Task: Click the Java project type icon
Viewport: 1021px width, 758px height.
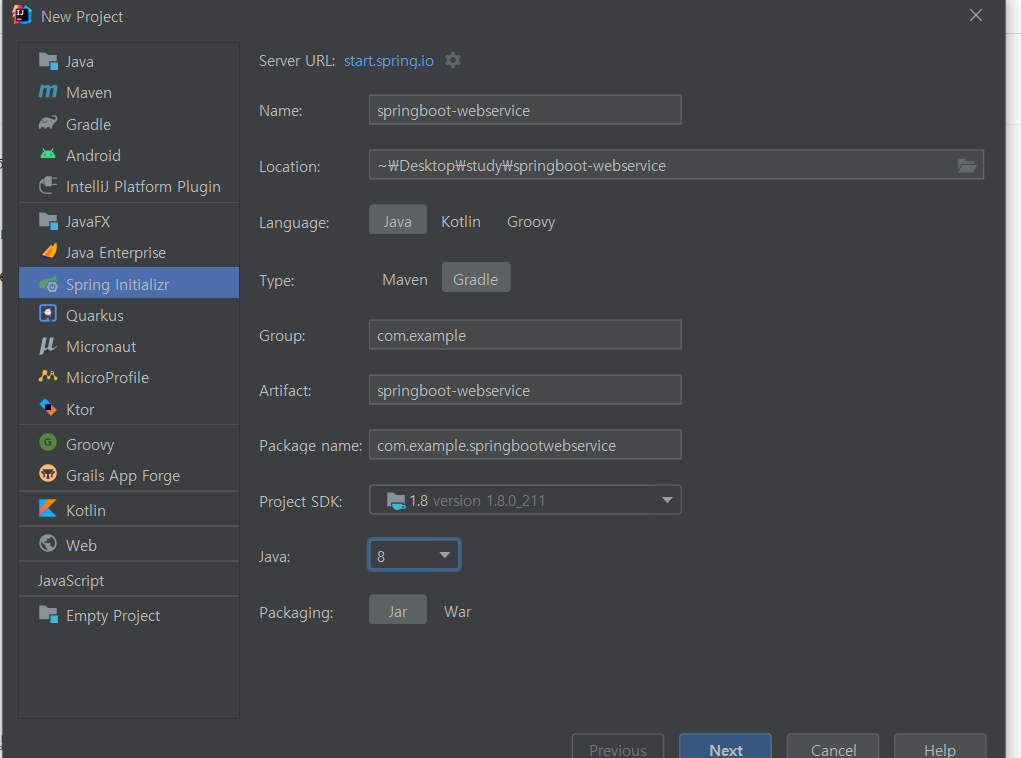Action: 48,61
